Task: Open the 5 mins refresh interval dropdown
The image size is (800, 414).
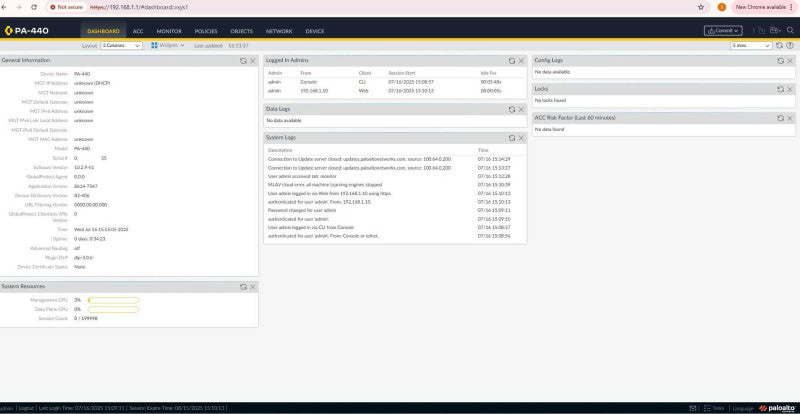Action: point(751,45)
